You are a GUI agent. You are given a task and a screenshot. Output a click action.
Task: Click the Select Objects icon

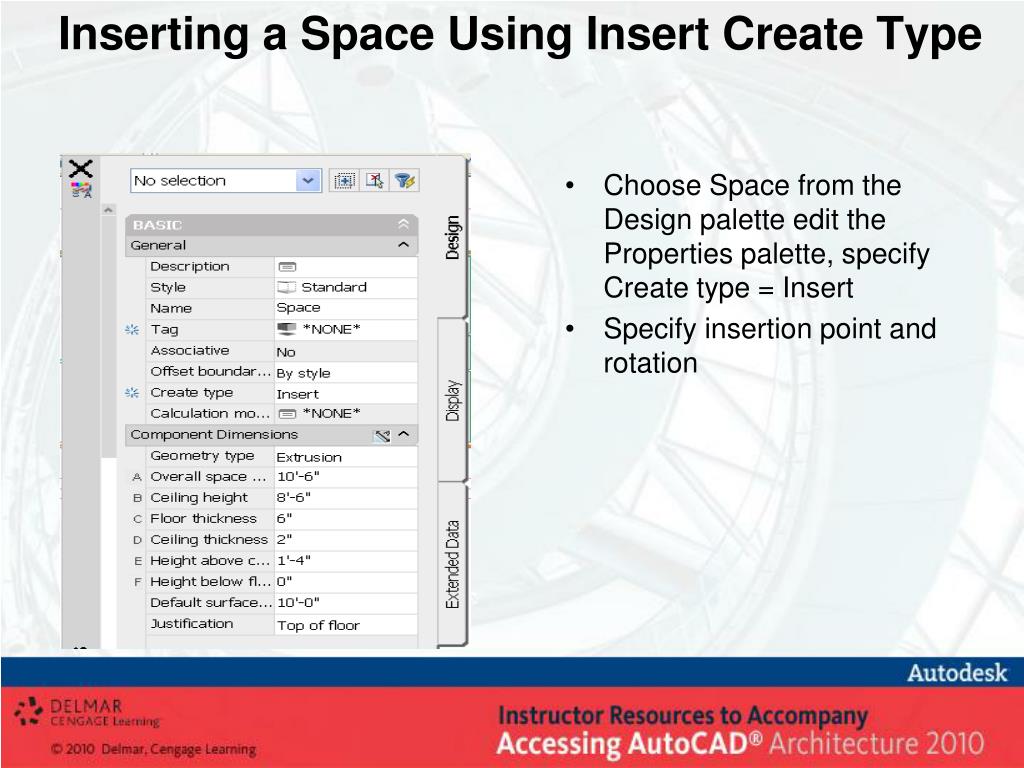[375, 180]
